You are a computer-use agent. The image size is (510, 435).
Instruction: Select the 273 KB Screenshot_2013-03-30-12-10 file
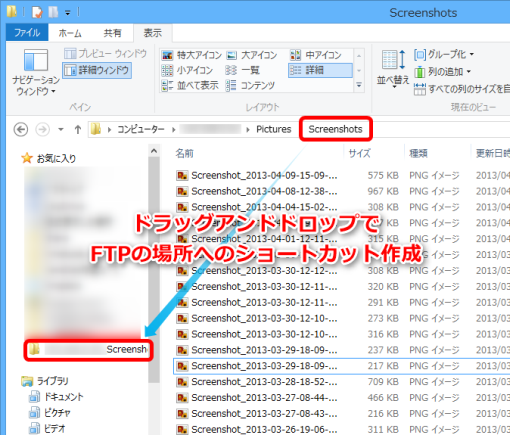pyautogui.click(x=264, y=319)
